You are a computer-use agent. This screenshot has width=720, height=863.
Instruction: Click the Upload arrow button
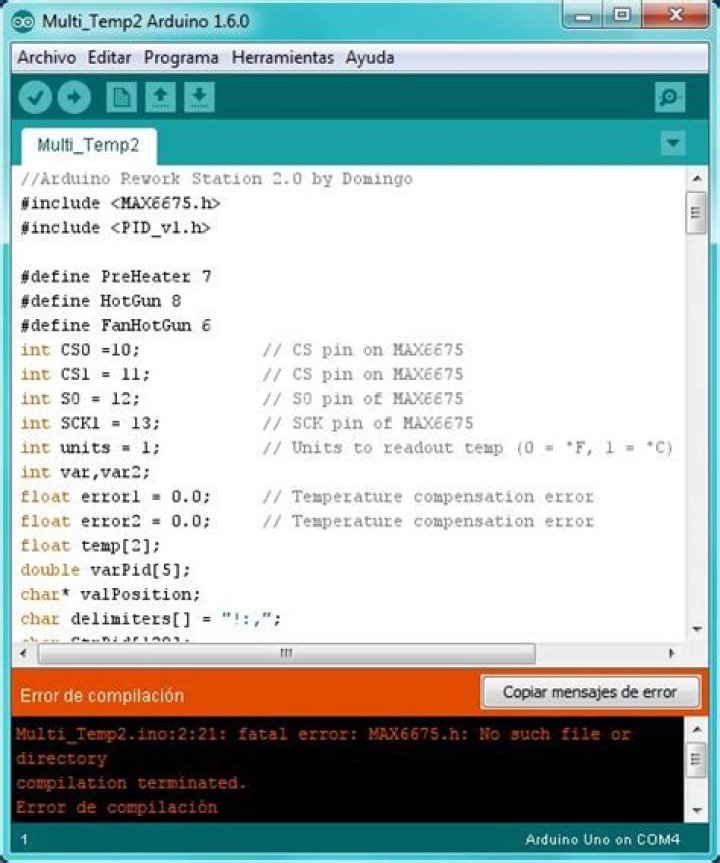tap(74, 97)
